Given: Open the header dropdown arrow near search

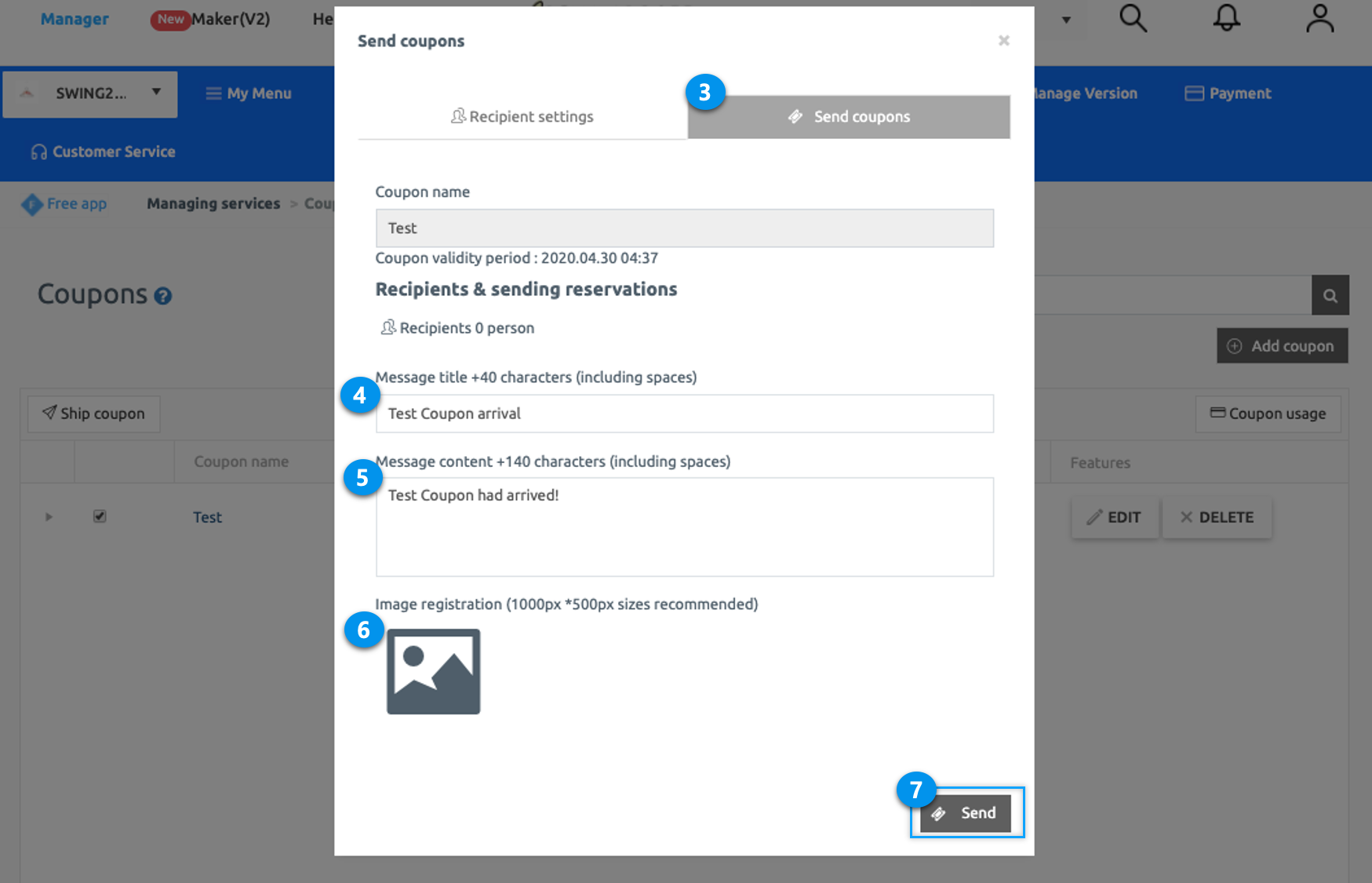Looking at the screenshot, I should pos(1066,20).
